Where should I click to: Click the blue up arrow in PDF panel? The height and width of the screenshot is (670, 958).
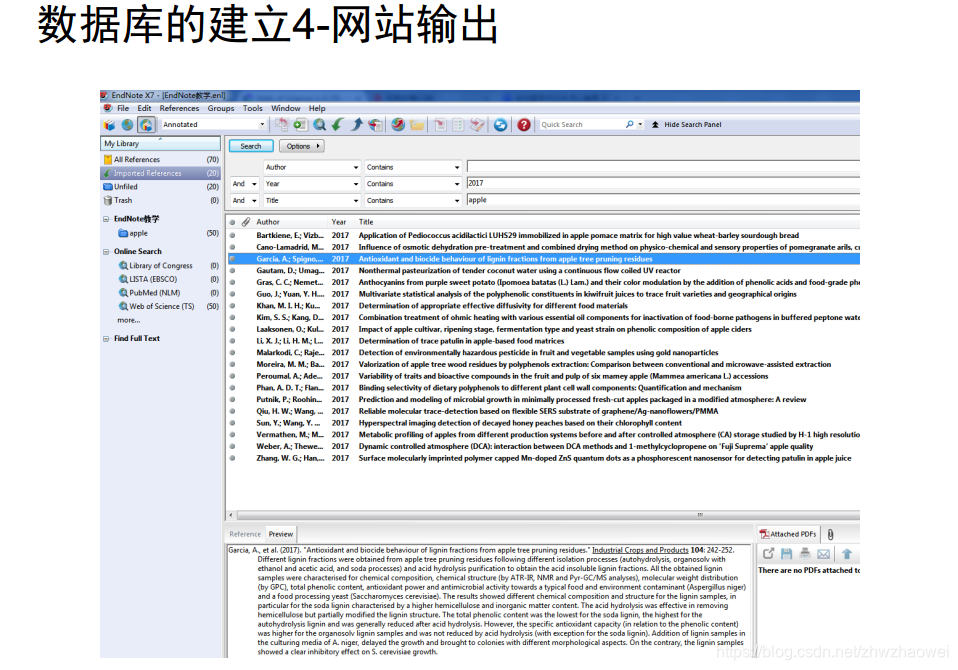[x=847, y=553]
